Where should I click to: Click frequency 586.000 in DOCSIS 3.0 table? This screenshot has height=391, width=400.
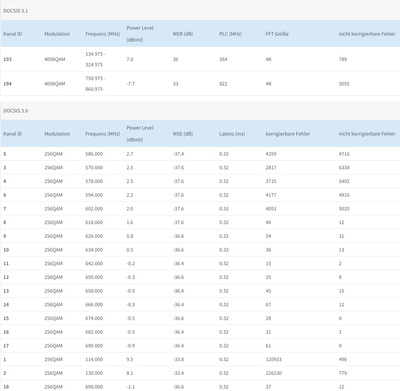coord(94,154)
